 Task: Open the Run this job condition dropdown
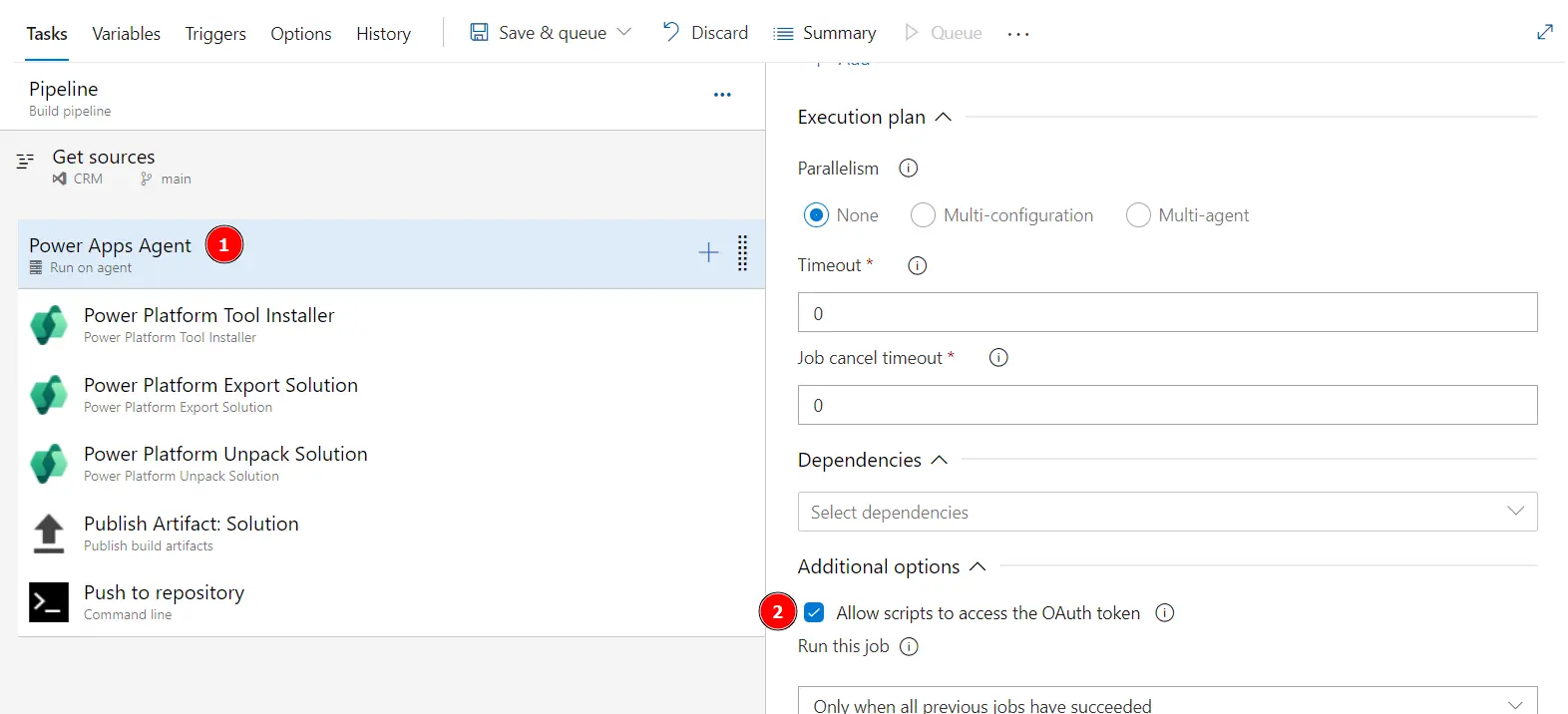coord(1167,700)
